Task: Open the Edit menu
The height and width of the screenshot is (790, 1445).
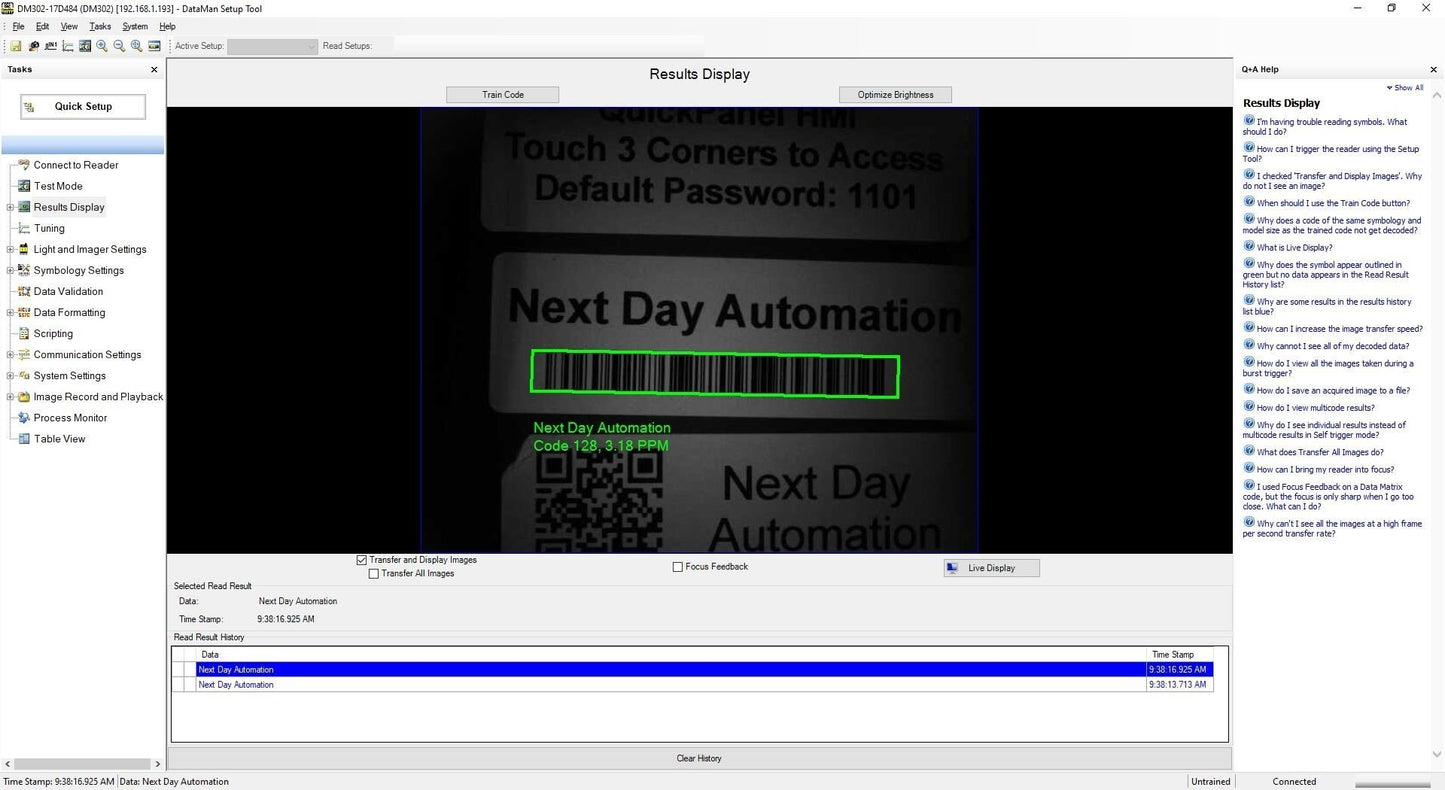Action: pyautogui.click(x=42, y=26)
